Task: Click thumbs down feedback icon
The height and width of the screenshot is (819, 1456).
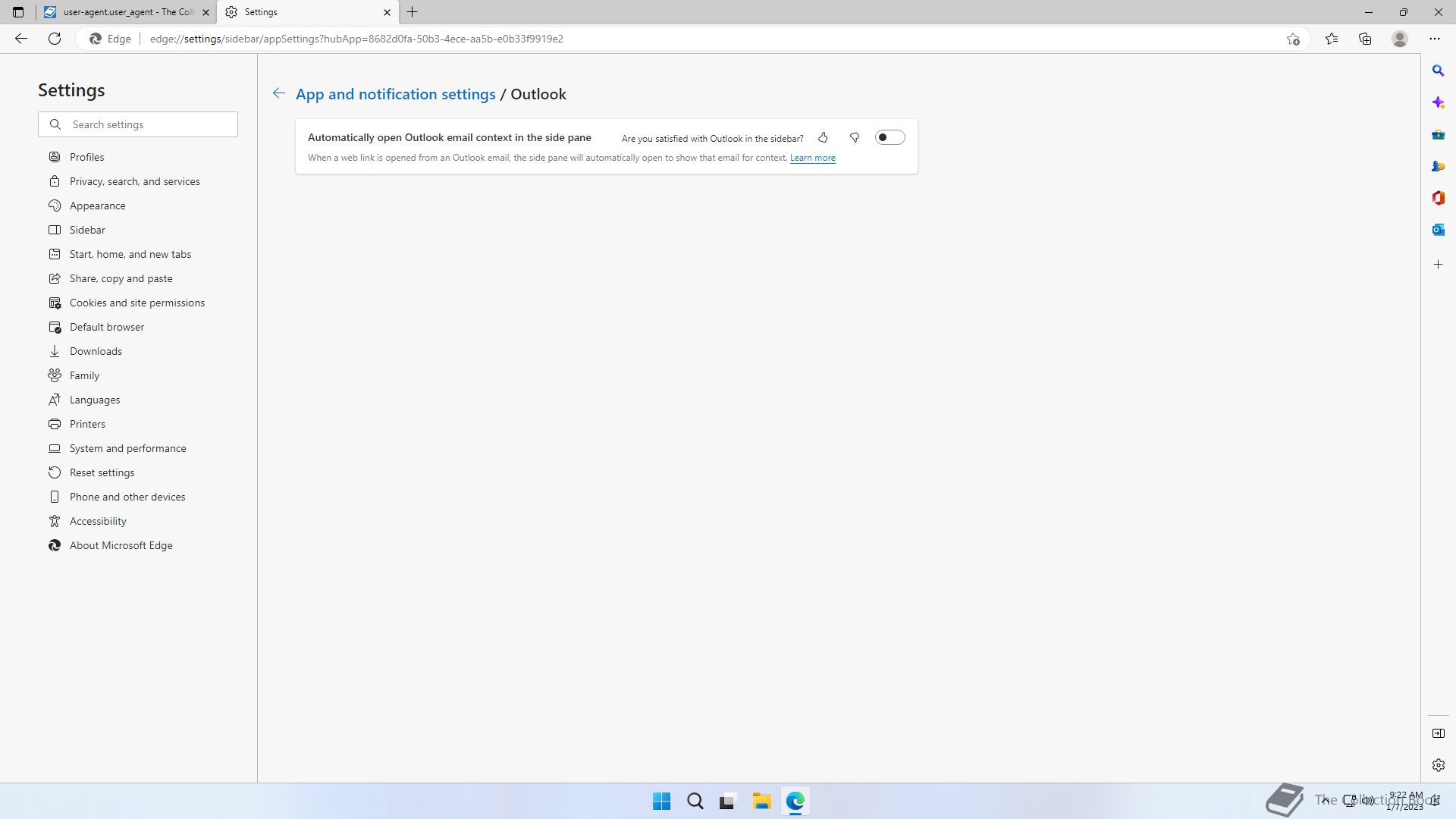Action: pos(855,138)
